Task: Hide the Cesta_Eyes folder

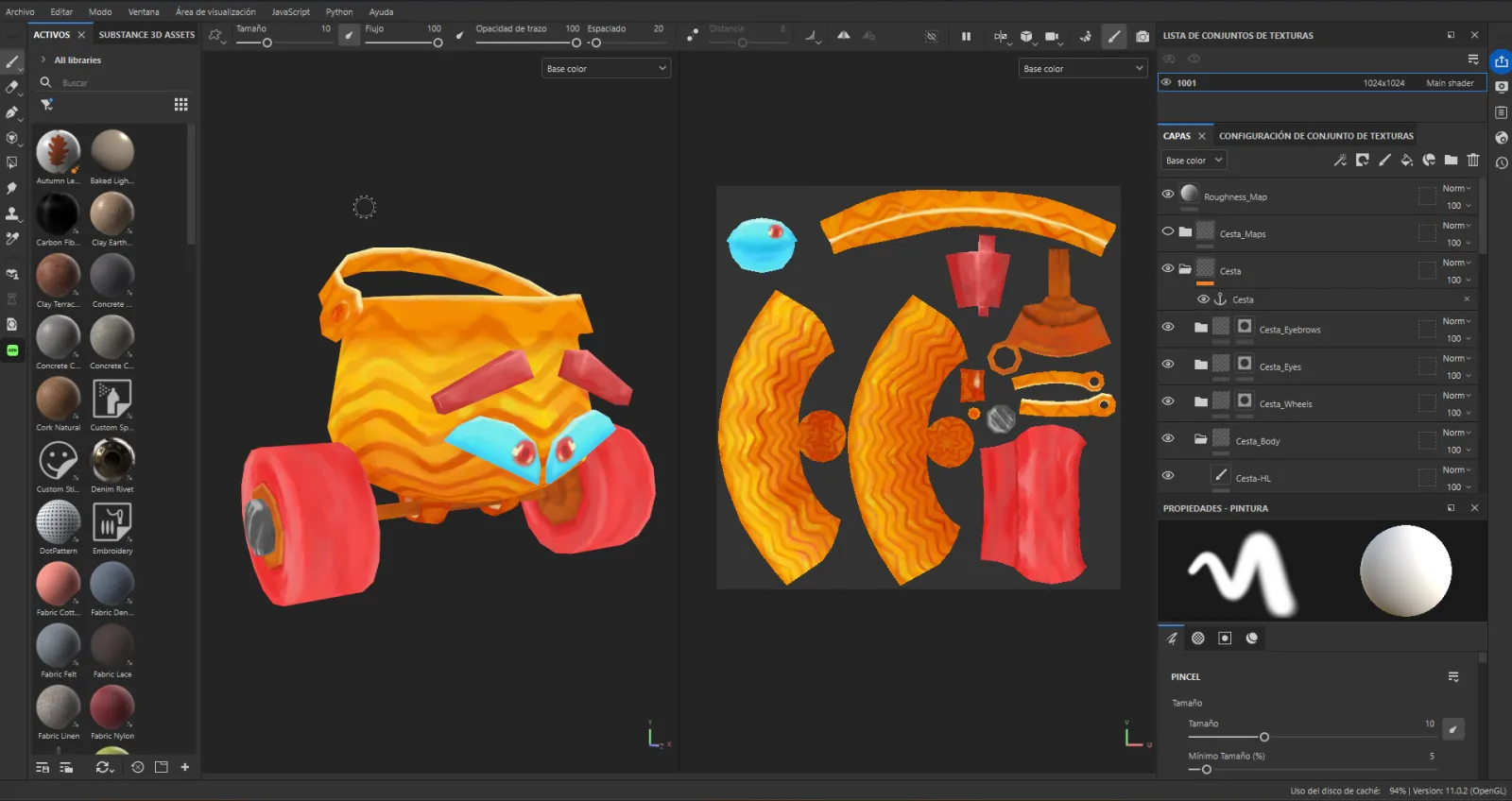Action: (x=1168, y=365)
